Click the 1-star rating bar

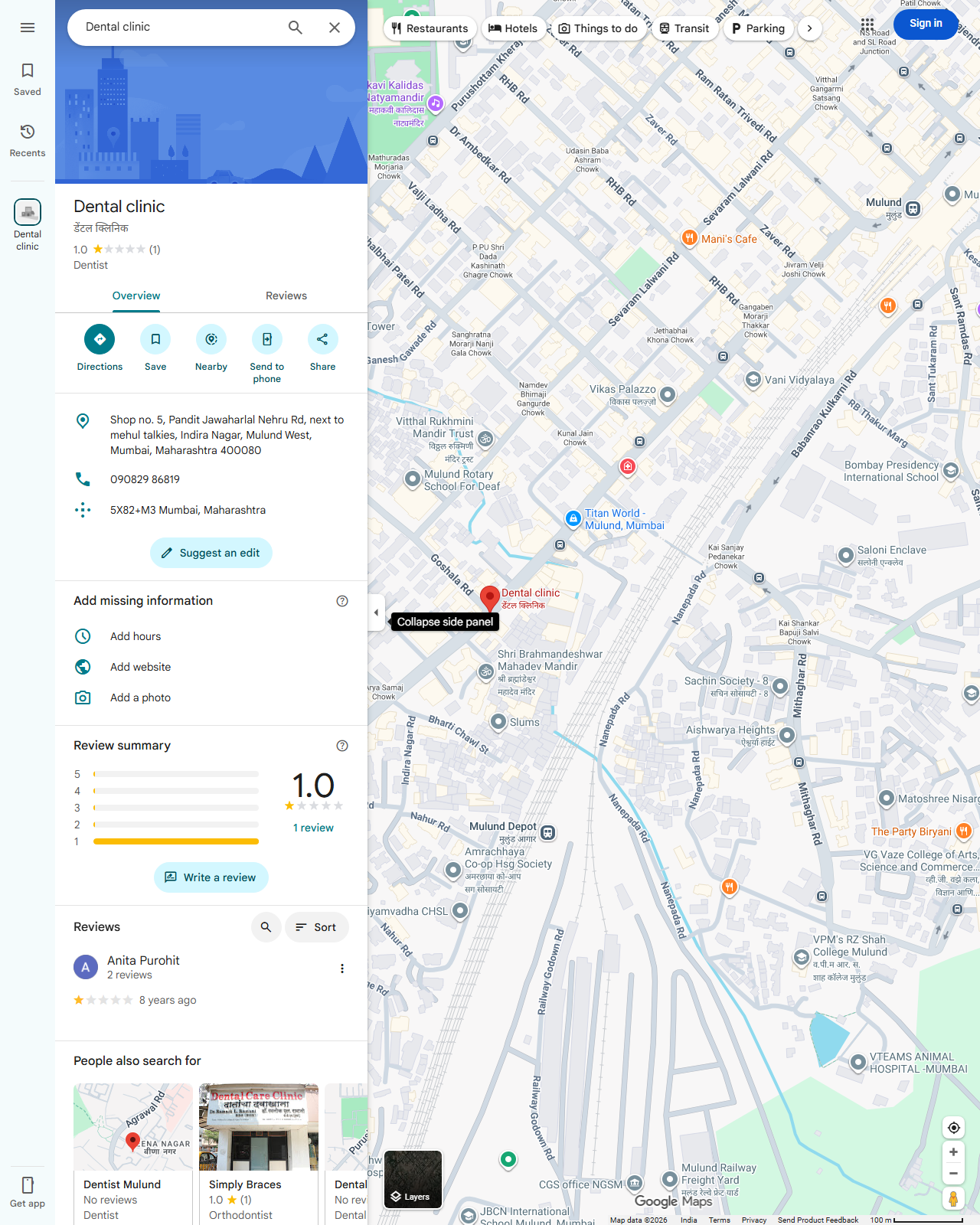click(176, 841)
